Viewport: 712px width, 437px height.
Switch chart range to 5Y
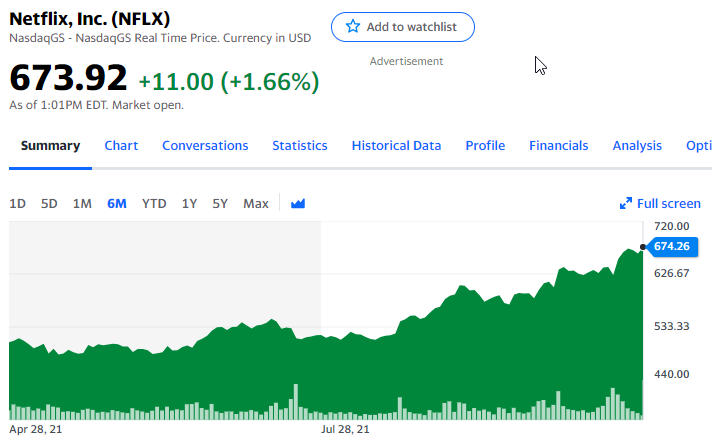[x=220, y=204]
